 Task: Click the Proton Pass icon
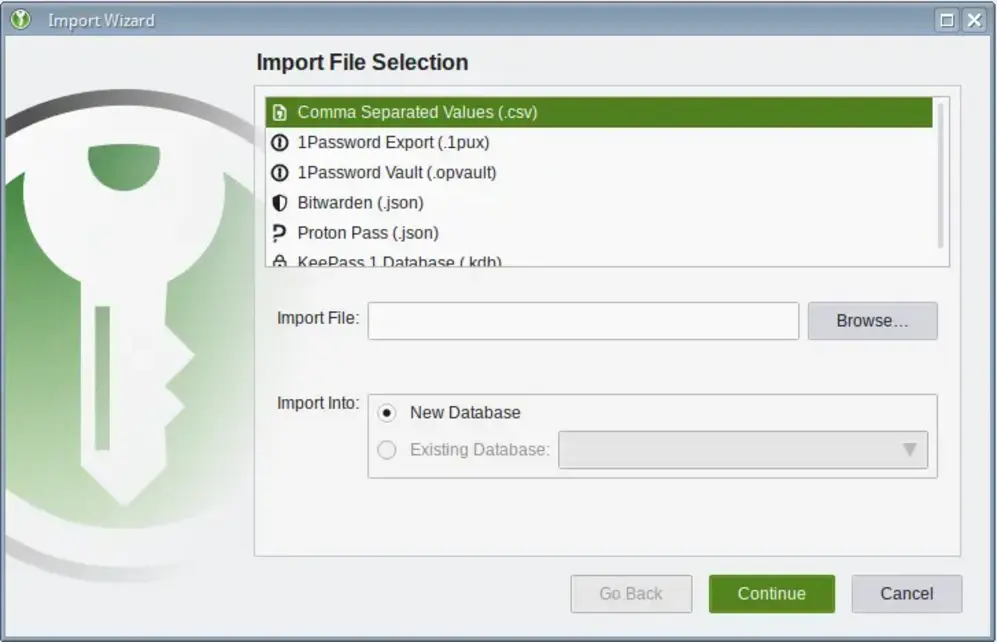point(279,233)
